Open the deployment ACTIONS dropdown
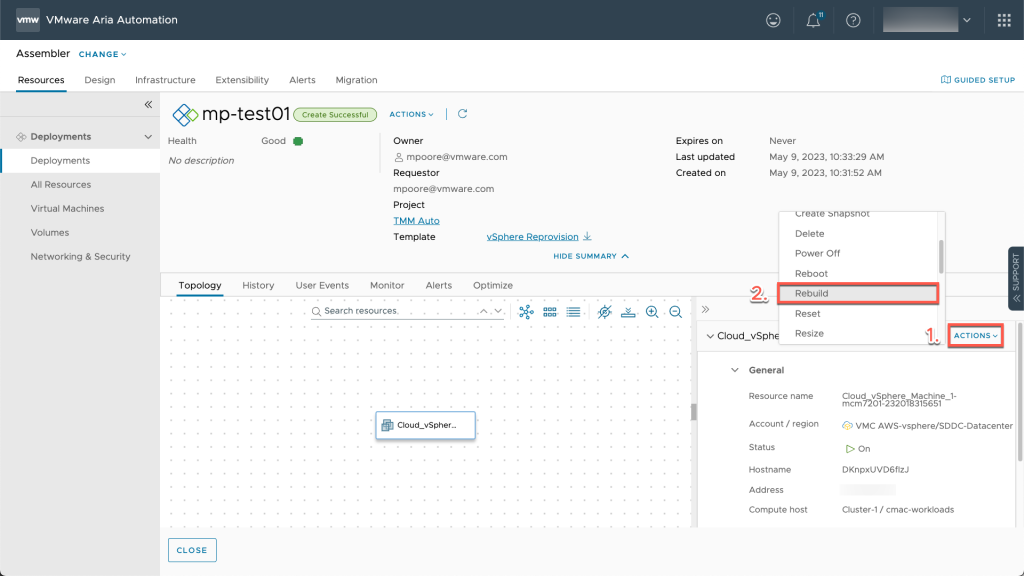The width and height of the screenshot is (1024, 576). point(411,114)
